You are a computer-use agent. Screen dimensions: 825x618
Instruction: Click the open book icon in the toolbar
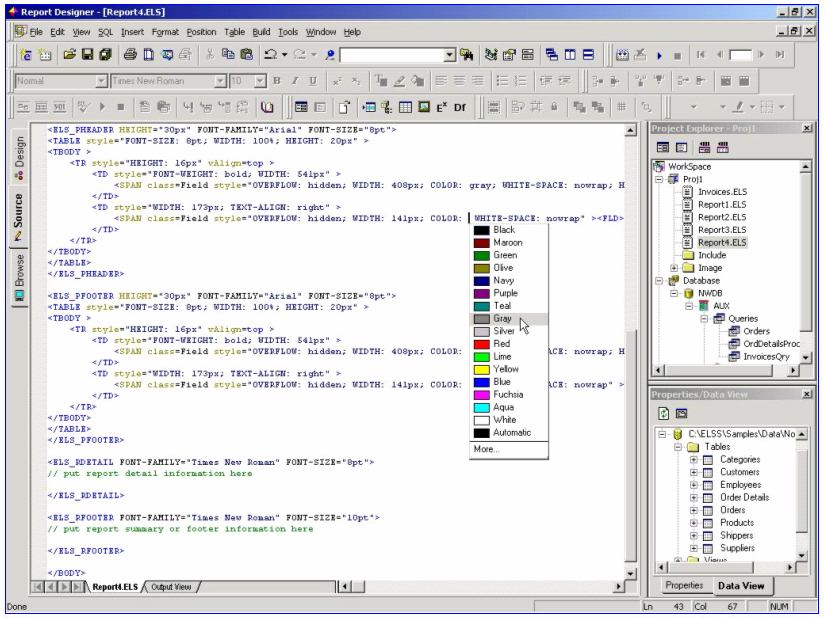tap(267, 107)
